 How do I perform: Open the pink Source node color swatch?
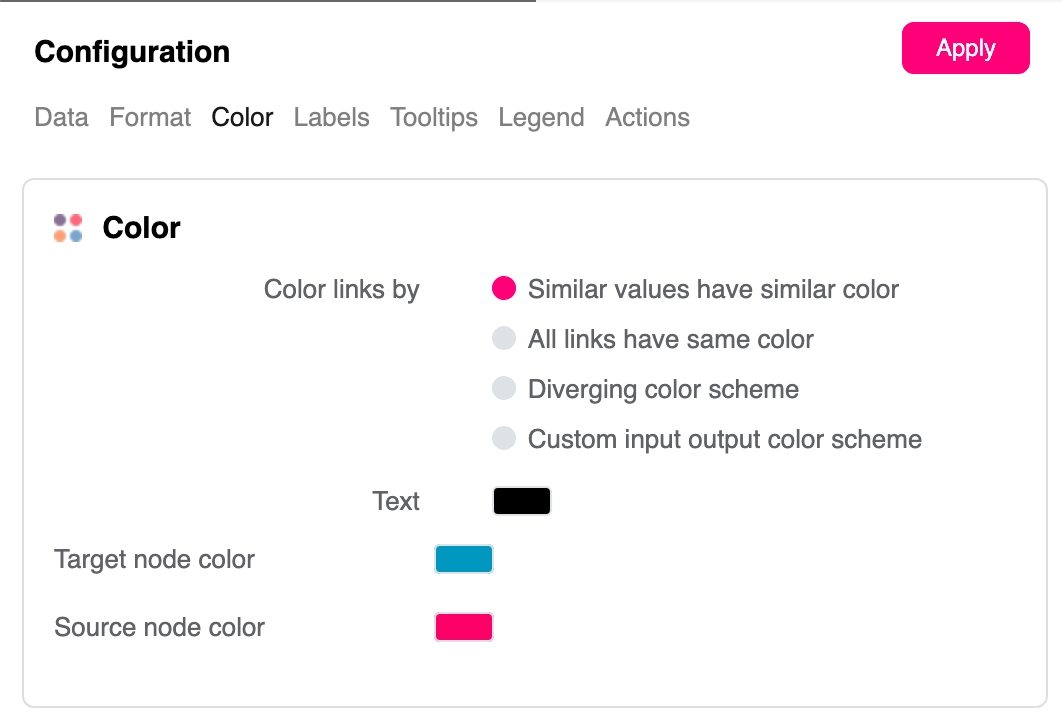464,627
